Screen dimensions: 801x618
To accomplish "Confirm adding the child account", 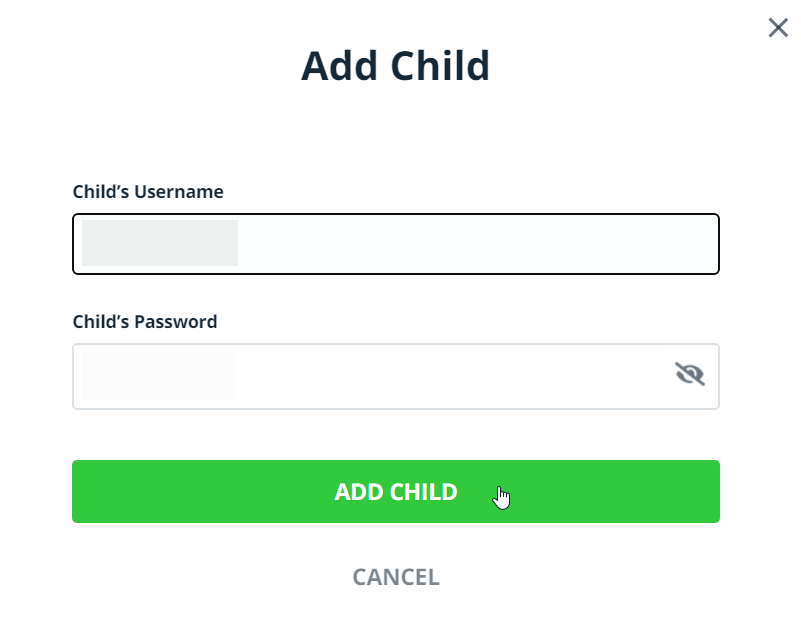I will click(395, 491).
